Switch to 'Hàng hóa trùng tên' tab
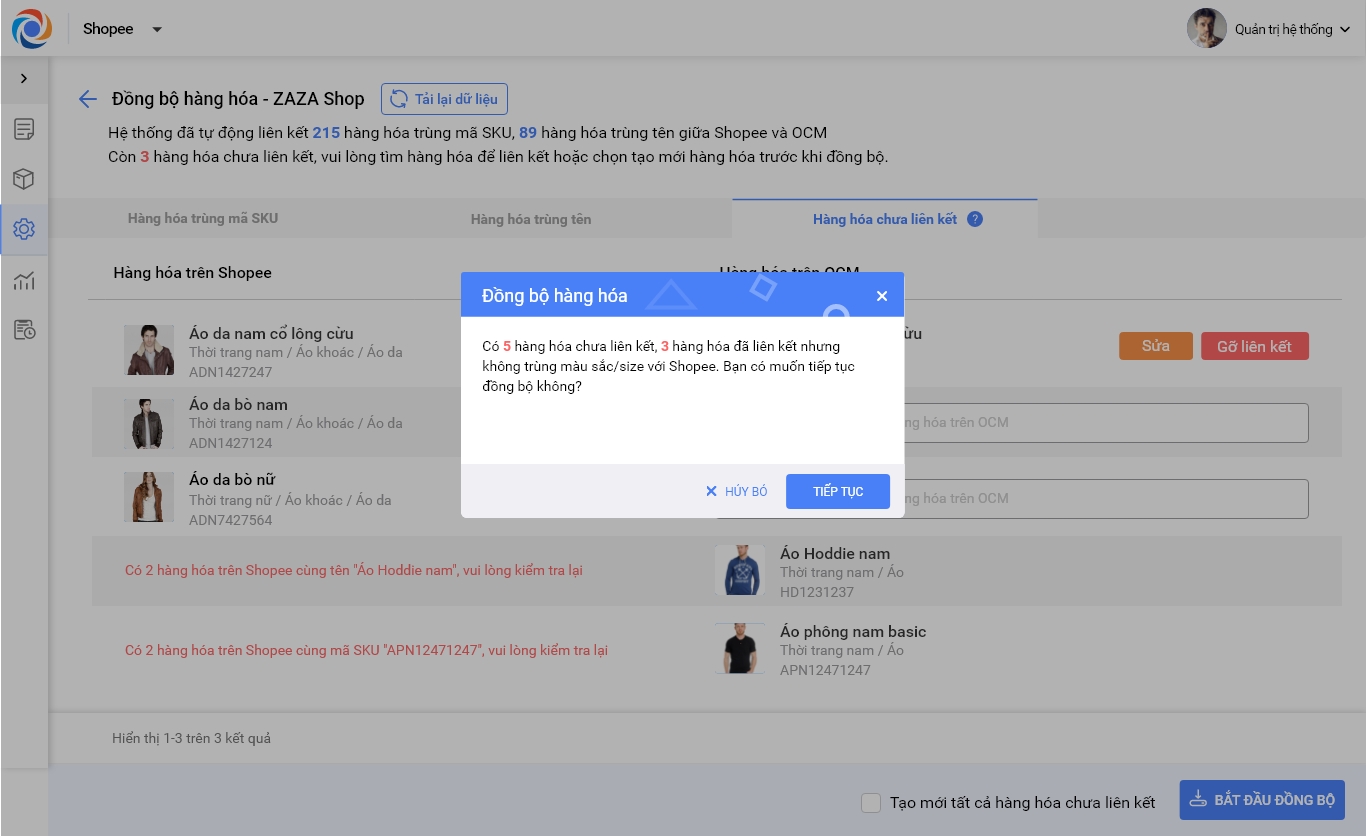The width and height of the screenshot is (1366, 836). click(531, 219)
